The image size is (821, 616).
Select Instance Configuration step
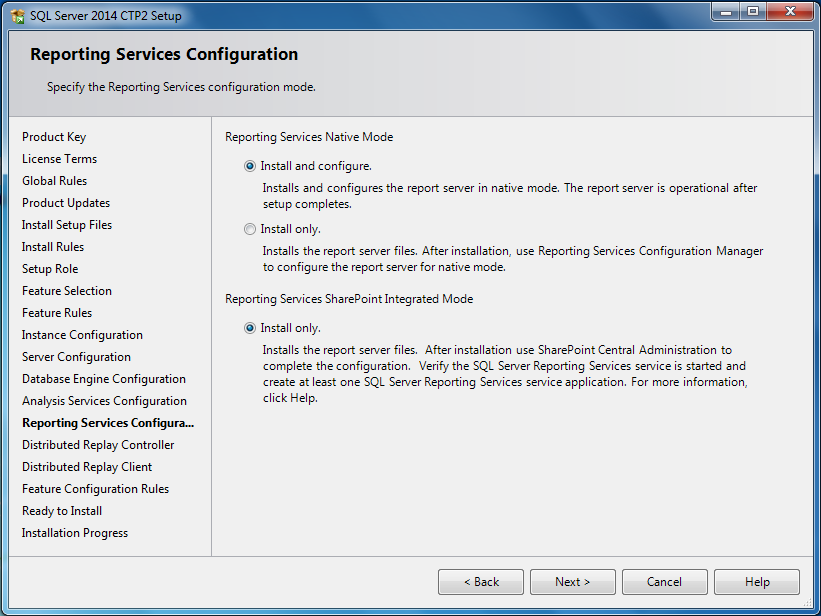[x=82, y=335]
